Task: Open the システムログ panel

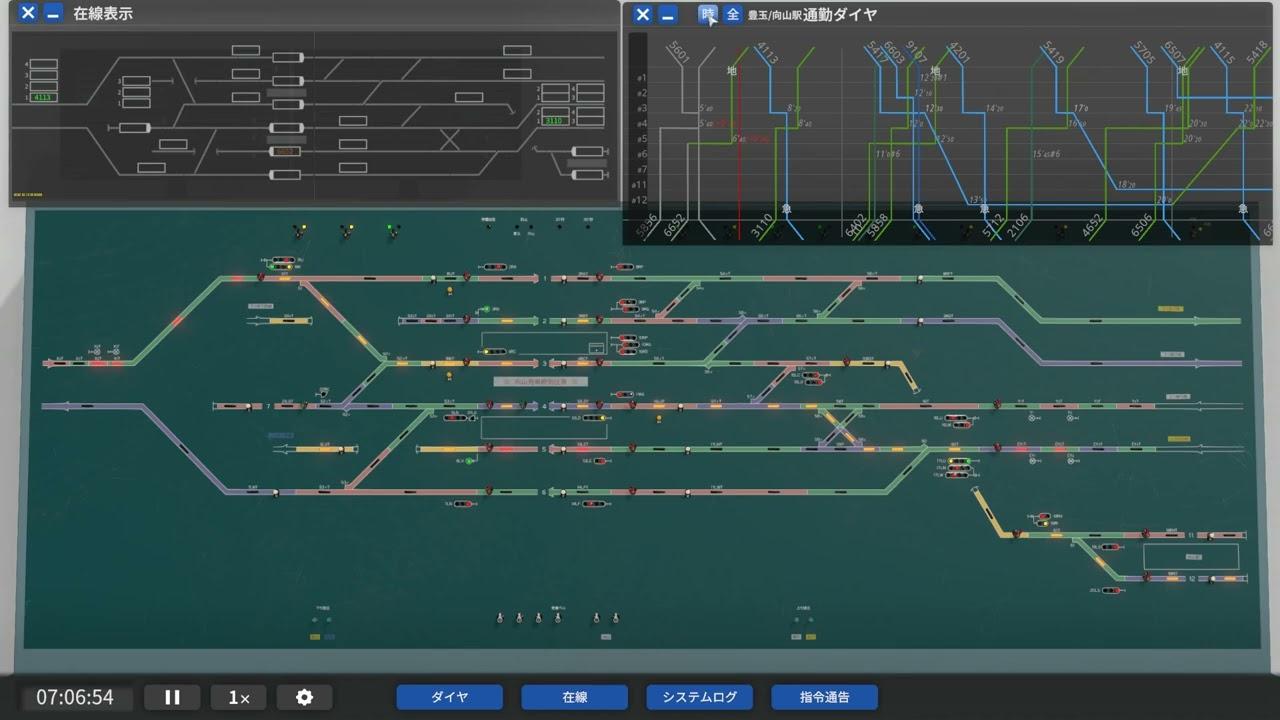Action: (x=699, y=697)
